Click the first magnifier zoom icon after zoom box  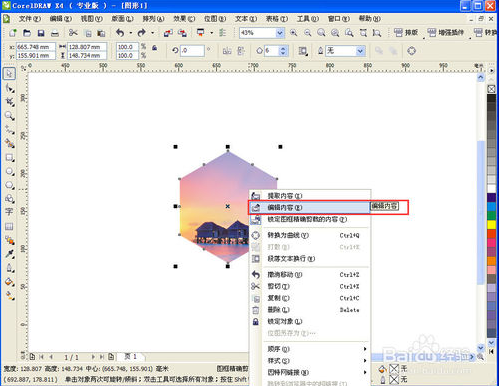pos(294,33)
